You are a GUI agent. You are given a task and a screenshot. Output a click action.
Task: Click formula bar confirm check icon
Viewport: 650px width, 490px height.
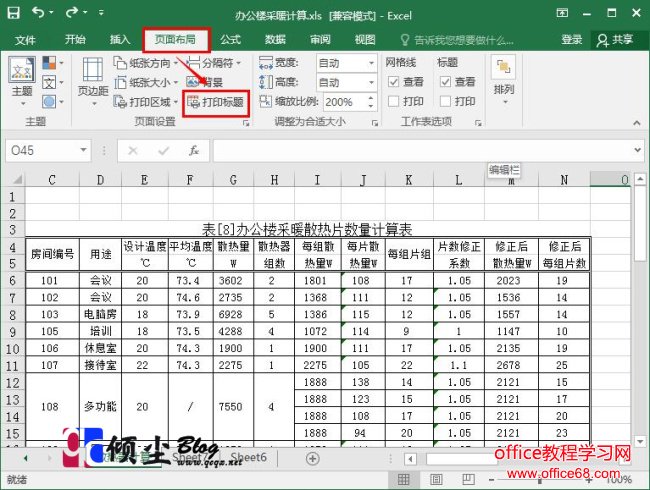point(164,150)
